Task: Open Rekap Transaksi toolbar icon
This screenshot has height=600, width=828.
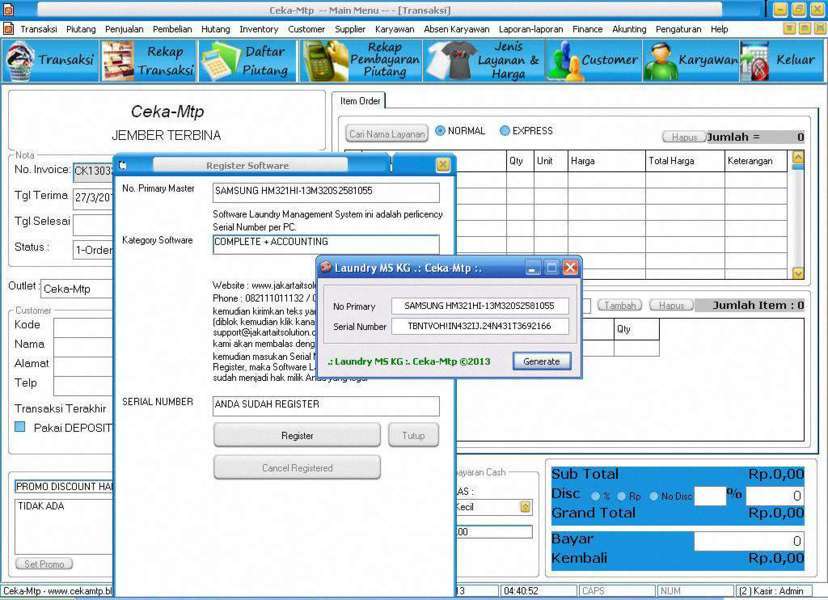Action: tap(149, 61)
